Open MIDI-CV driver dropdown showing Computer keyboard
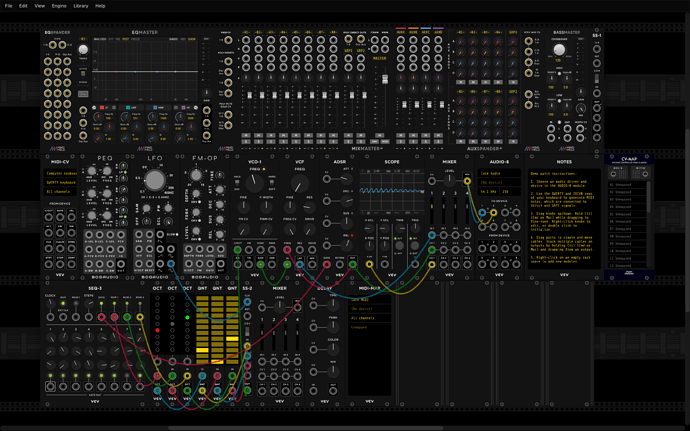 point(60,173)
